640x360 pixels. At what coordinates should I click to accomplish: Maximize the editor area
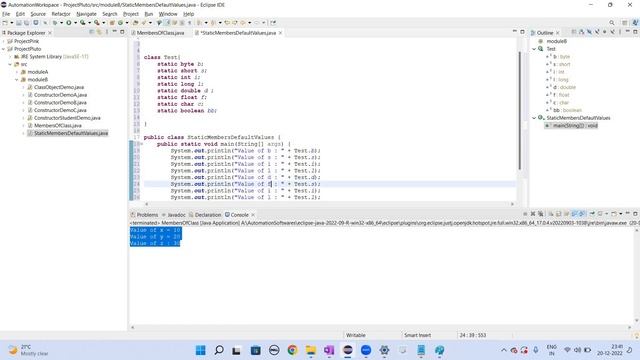[x=522, y=32]
